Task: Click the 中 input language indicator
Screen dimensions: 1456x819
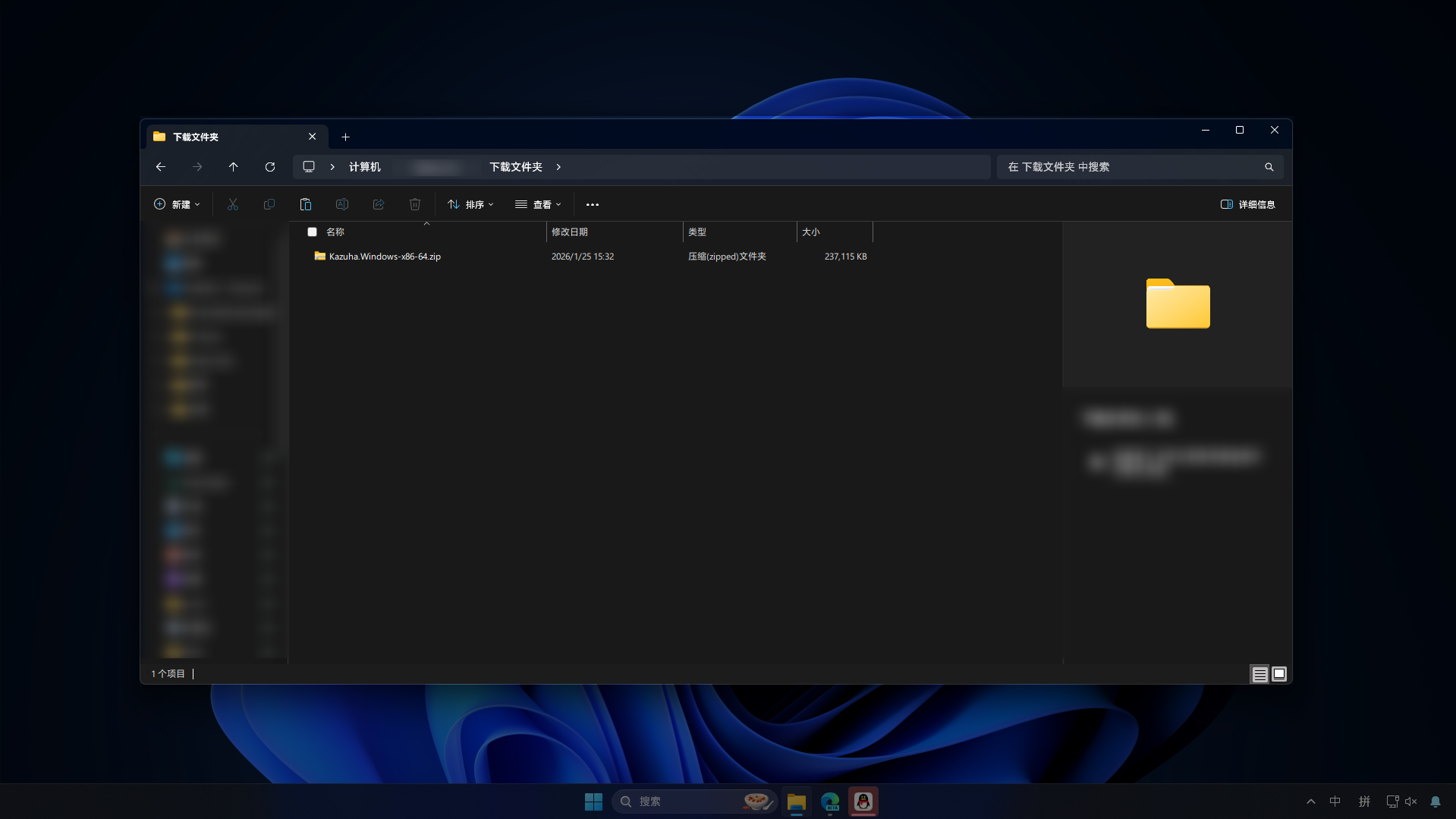Action: click(1335, 802)
